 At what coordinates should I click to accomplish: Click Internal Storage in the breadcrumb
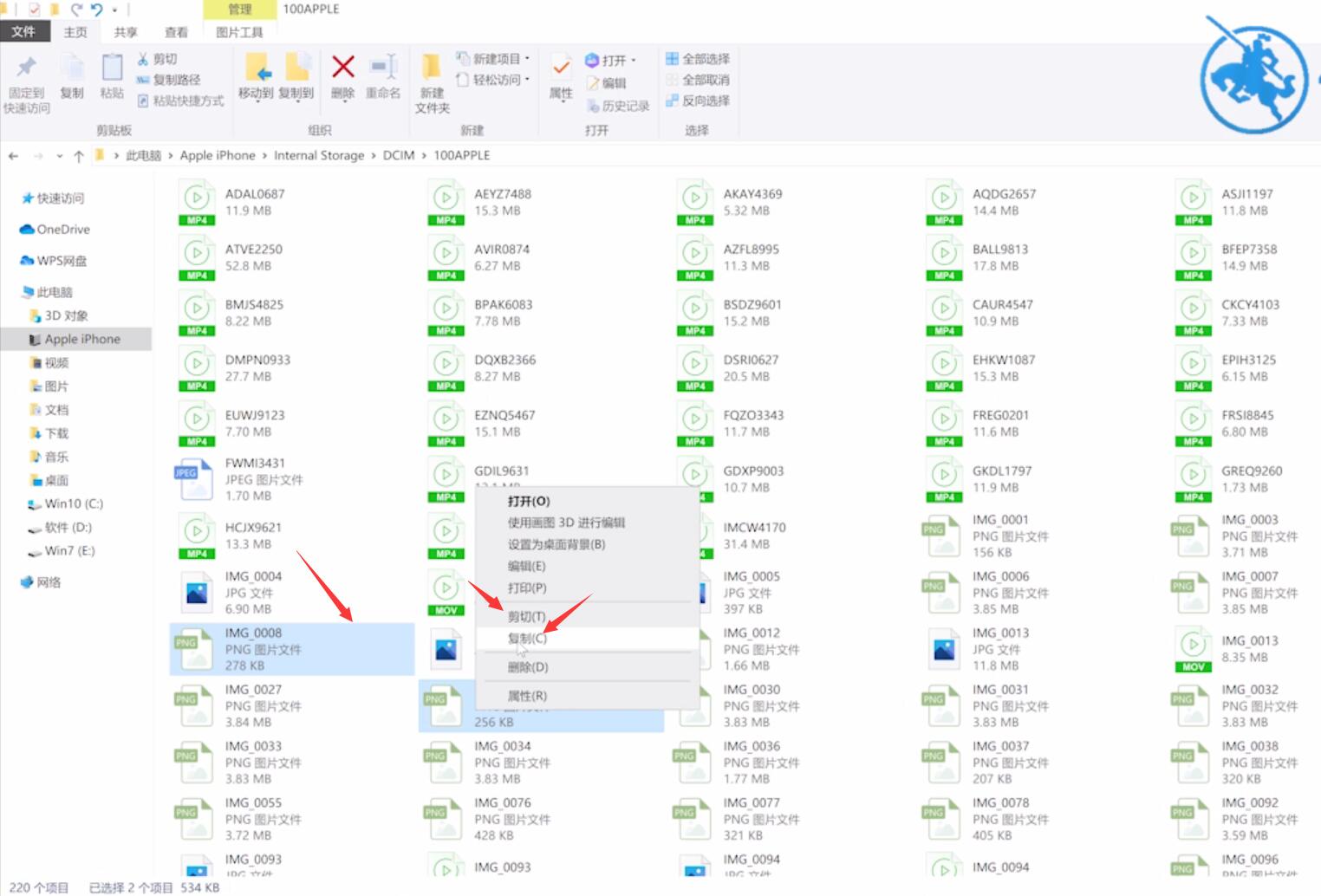(319, 155)
